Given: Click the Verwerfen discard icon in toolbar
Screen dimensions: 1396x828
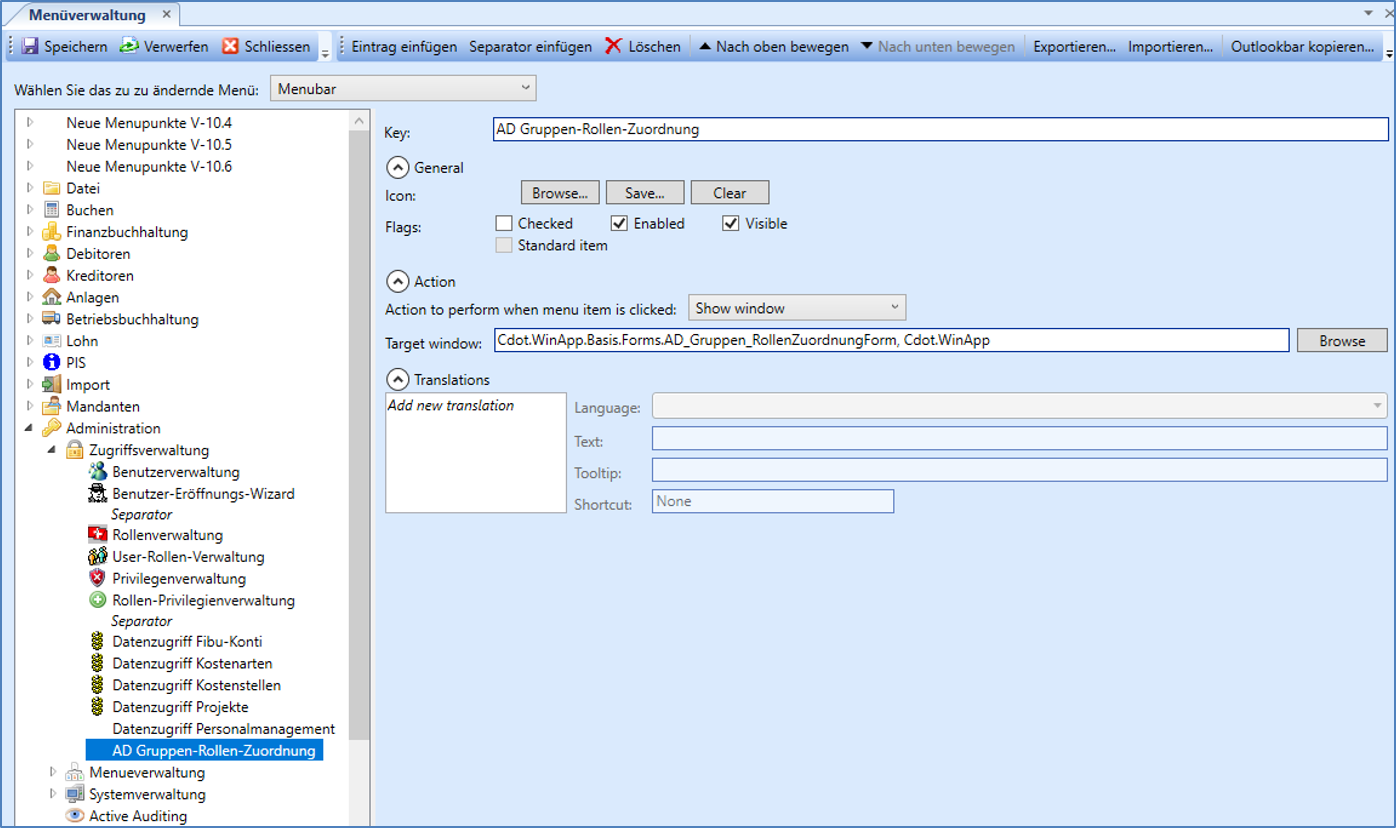Looking at the screenshot, I should tap(130, 46).
